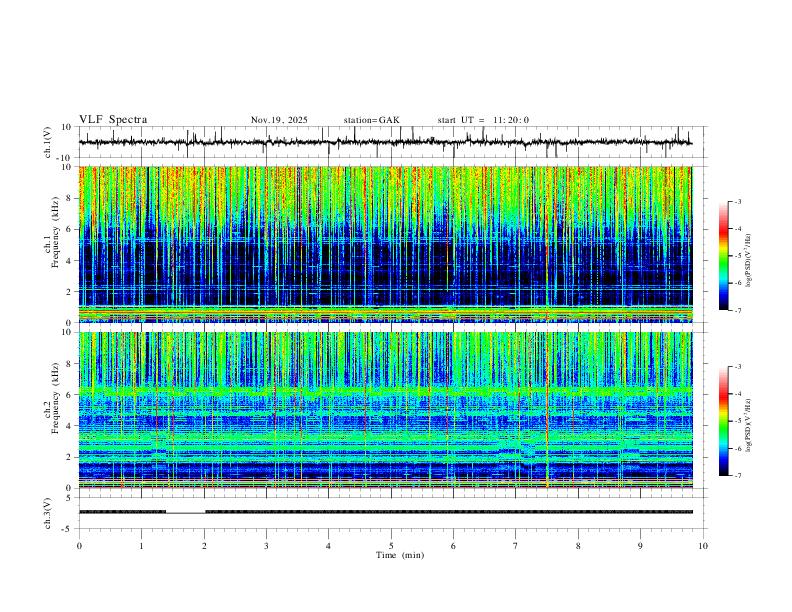Image resolution: width=792 pixels, height=612 pixels.
Task: Click the ch.1 color bar log(PSD) label
Action: (749, 261)
